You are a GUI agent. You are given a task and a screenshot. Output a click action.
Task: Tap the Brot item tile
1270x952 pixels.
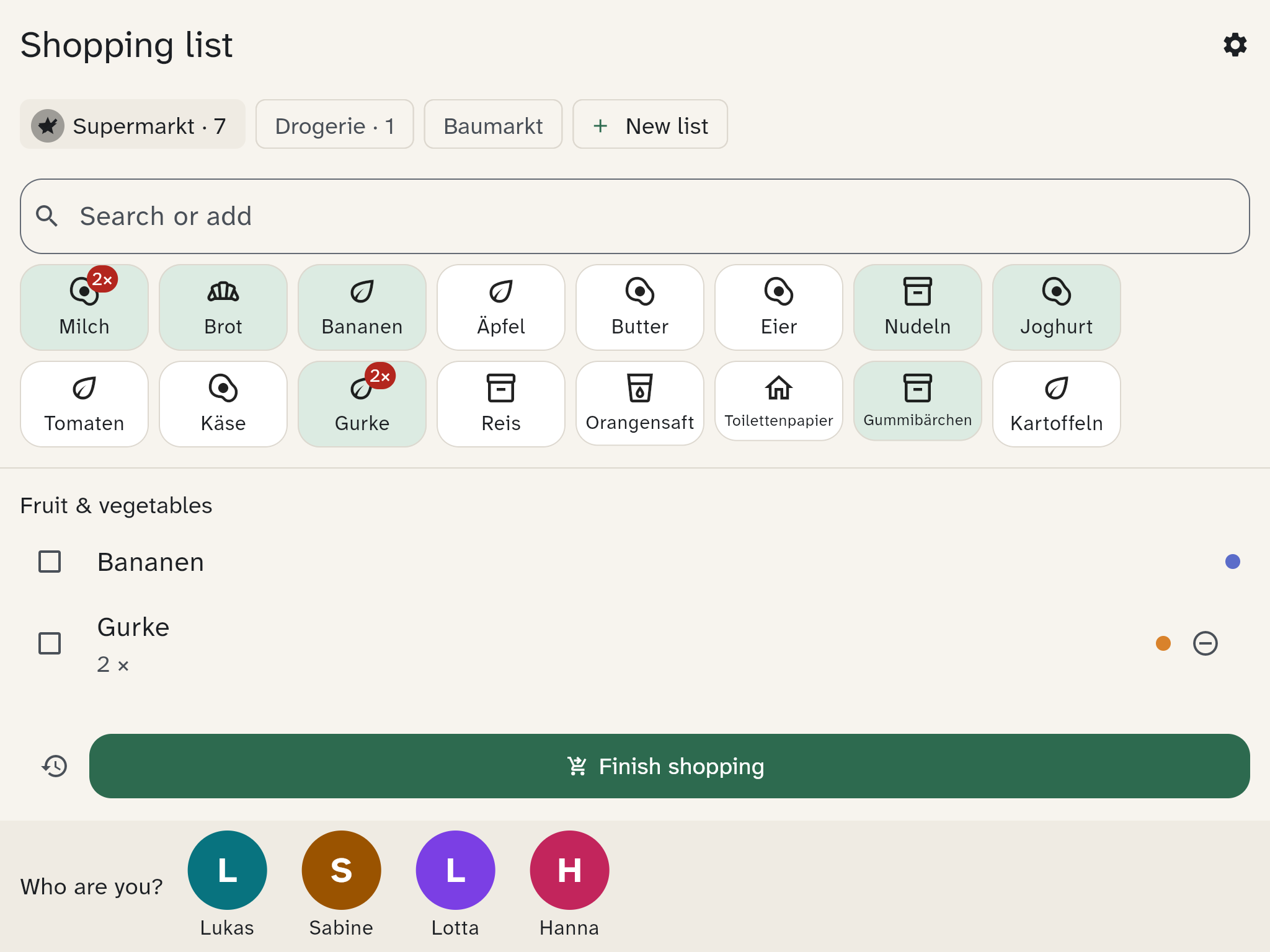[223, 307]
